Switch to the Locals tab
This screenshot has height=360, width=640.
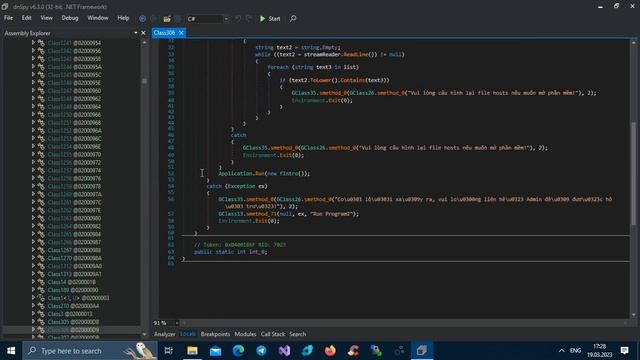(x=188, y=334)
